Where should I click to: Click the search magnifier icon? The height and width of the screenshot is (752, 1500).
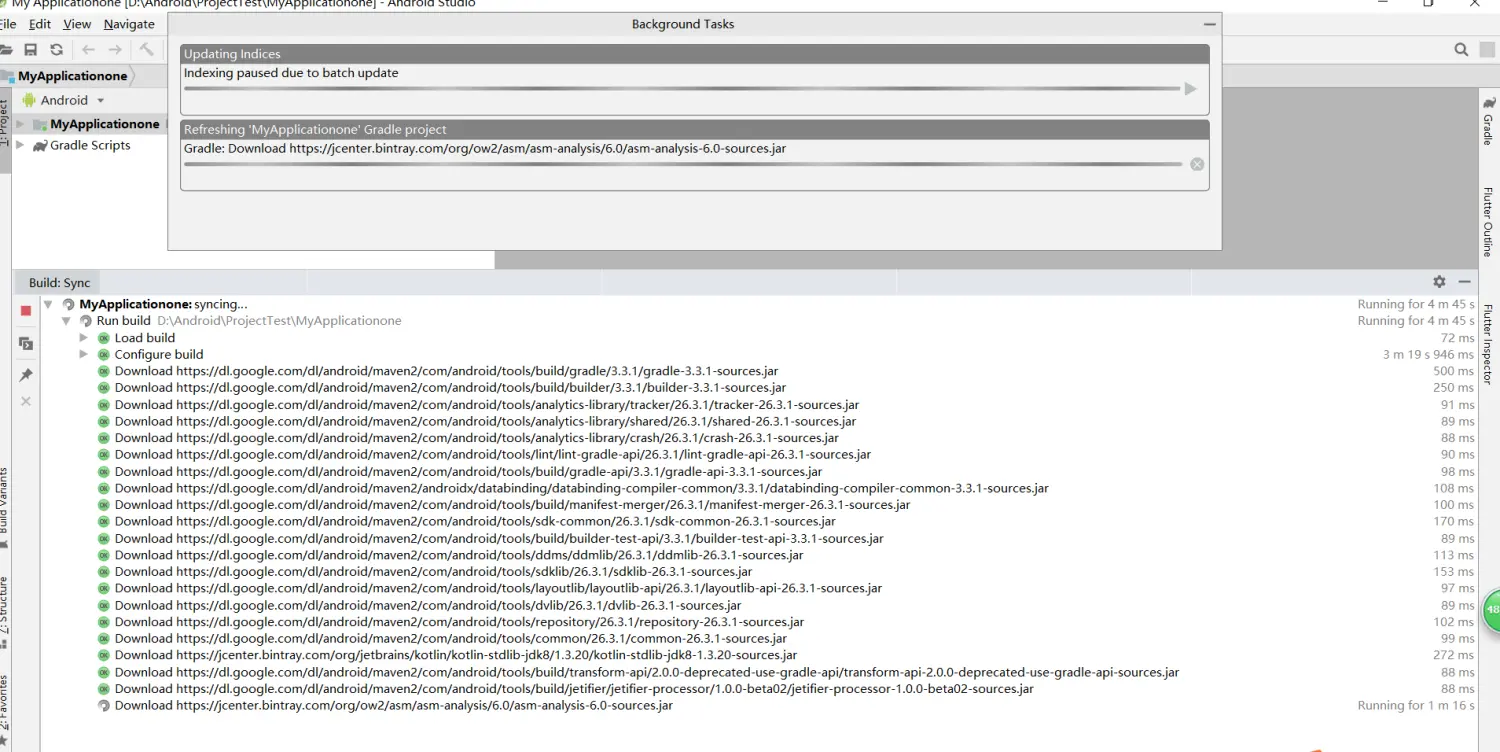[x=1461, y=50]
